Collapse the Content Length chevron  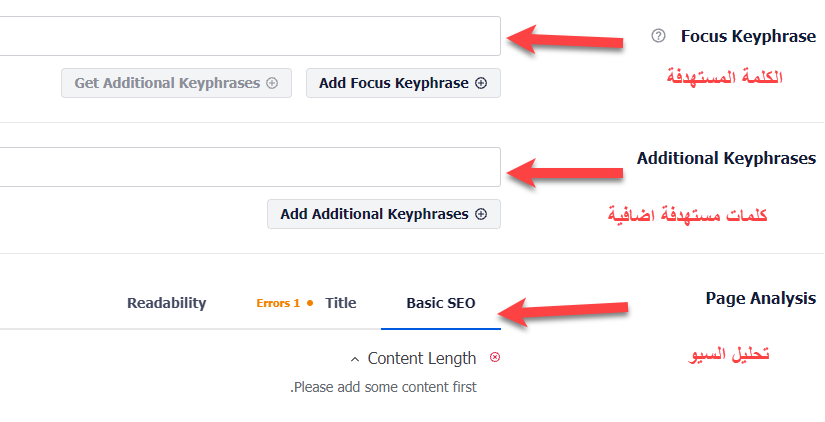point(355,359)
